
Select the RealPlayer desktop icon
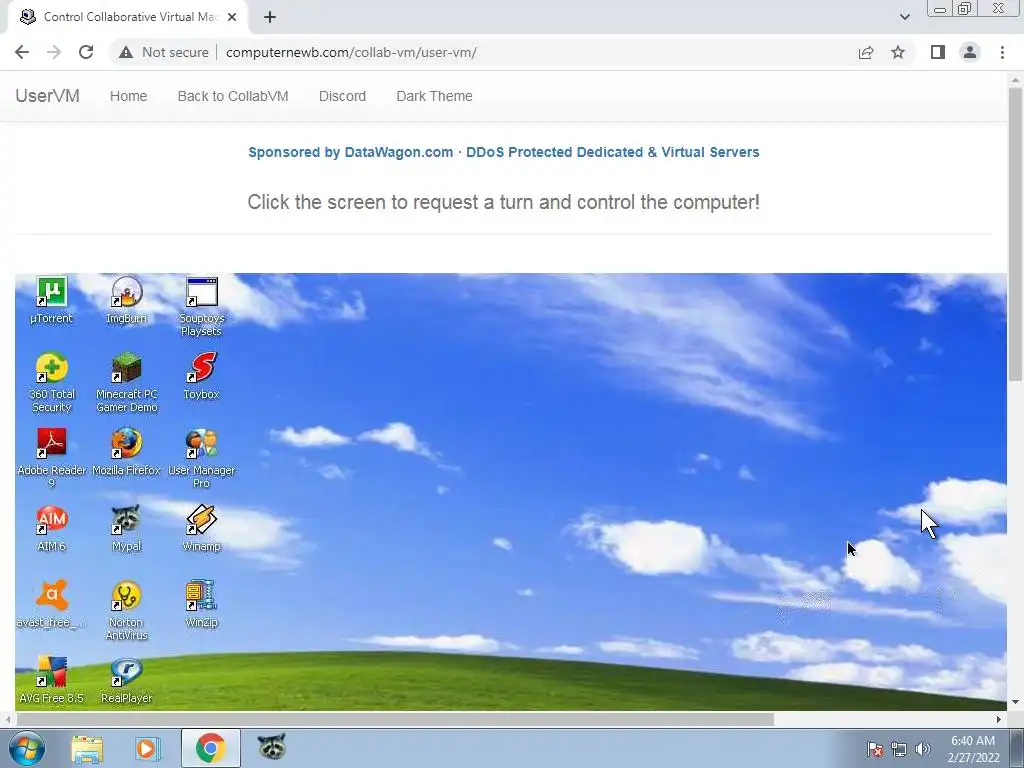point(126,680)
